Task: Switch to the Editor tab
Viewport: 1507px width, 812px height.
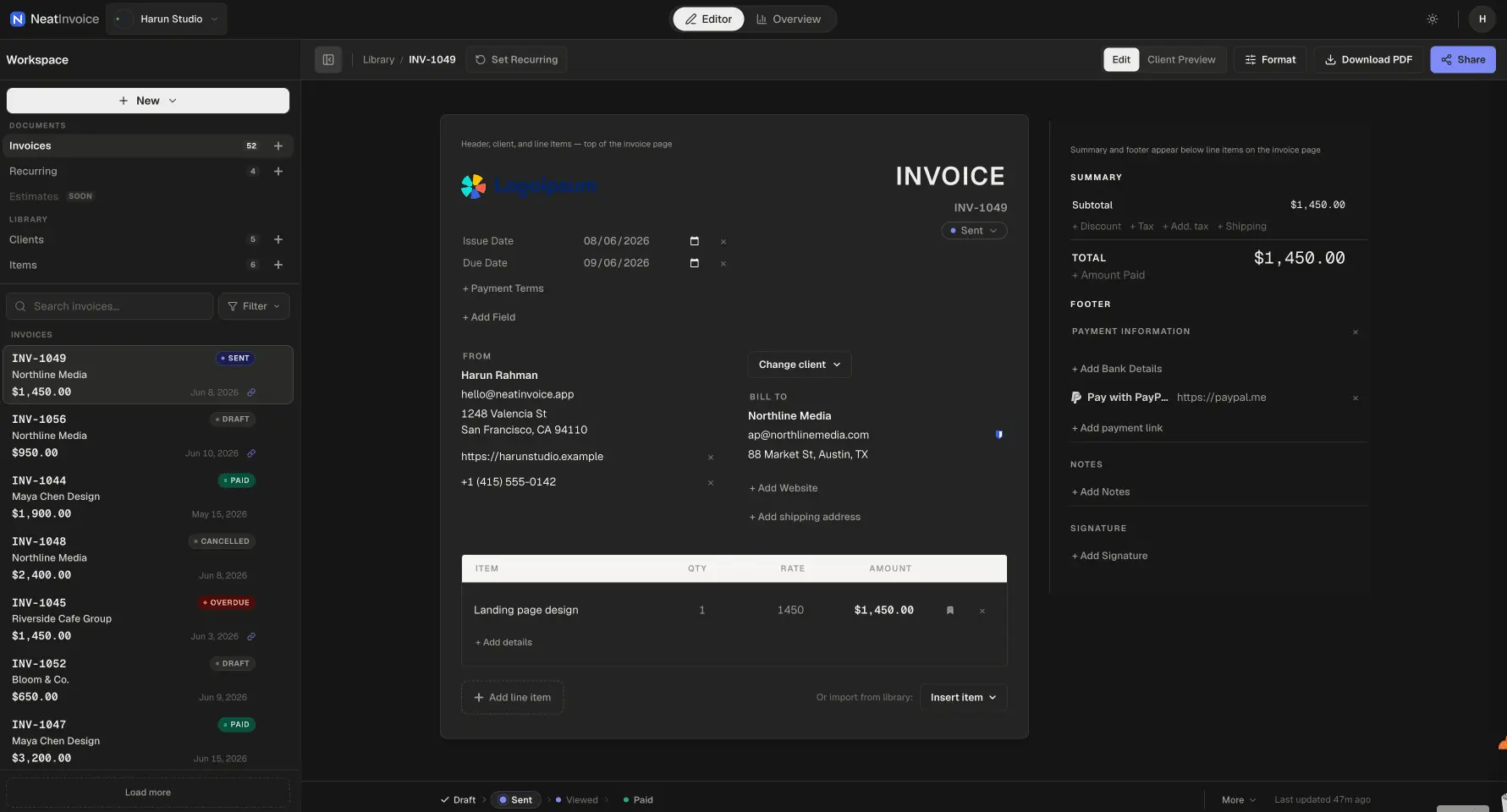Action: pyautogui.click(x=708, y=19)
